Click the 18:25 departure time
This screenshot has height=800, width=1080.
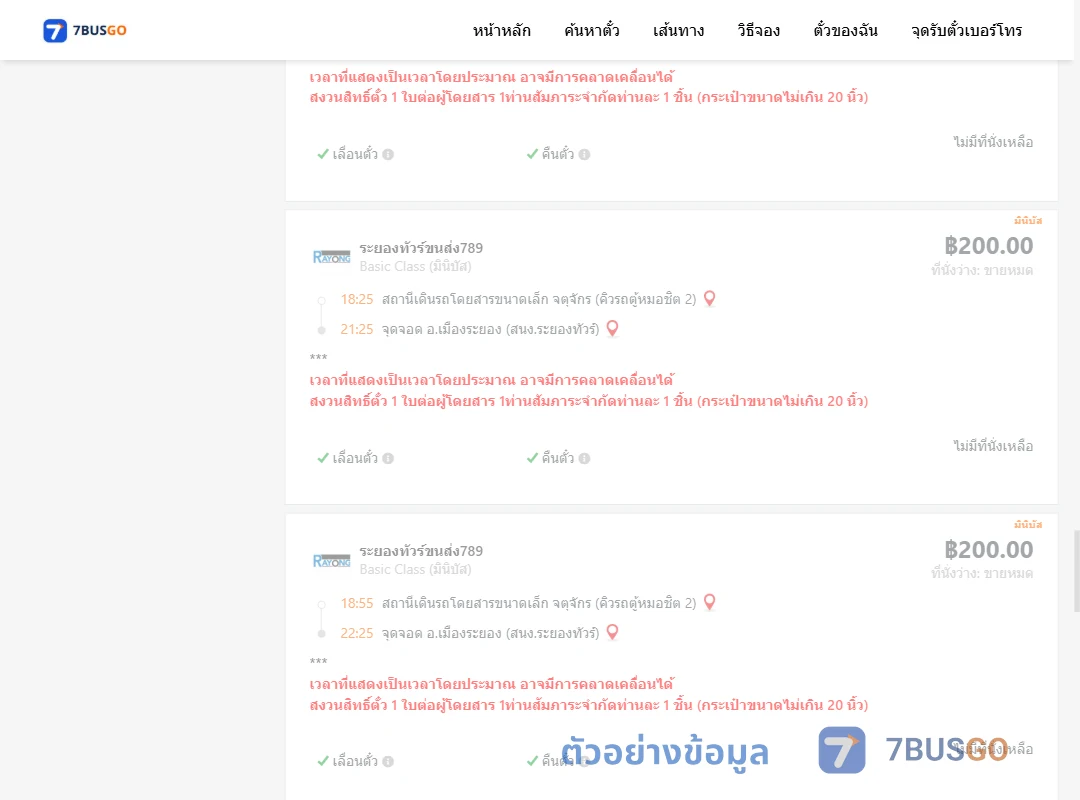[357, 299]
